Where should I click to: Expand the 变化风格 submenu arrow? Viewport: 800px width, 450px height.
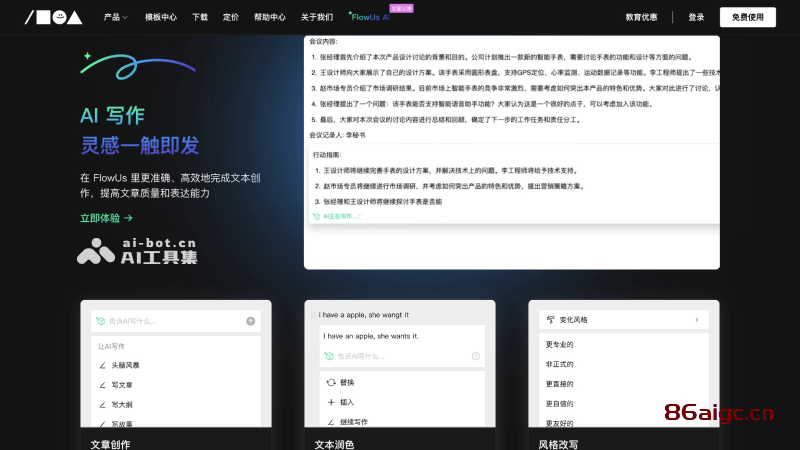pos(697,320)
